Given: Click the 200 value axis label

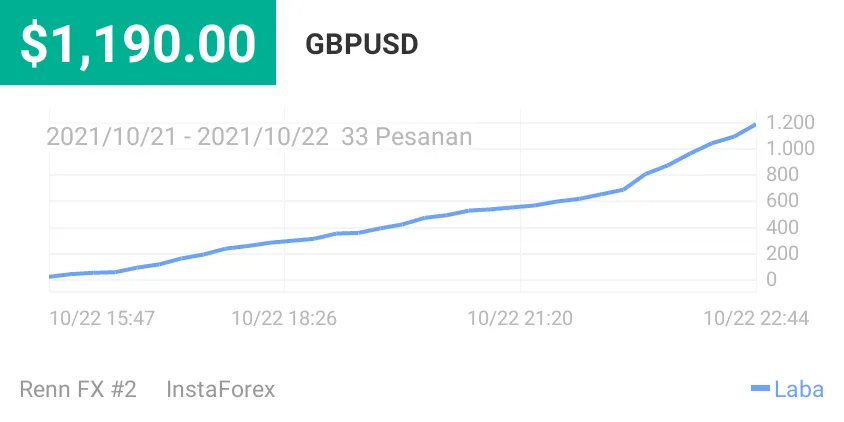Looking at the screenshot, I should (782, 254).
